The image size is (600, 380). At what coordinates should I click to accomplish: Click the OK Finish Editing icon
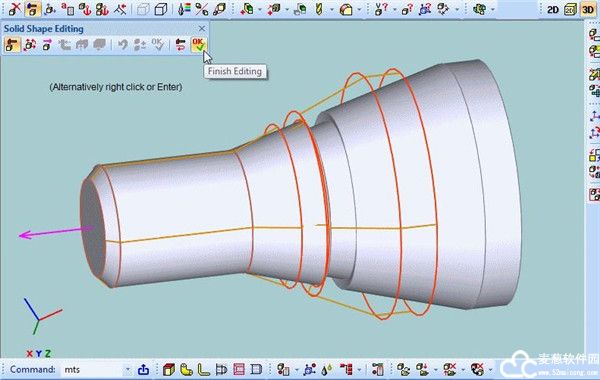(199, 45)
